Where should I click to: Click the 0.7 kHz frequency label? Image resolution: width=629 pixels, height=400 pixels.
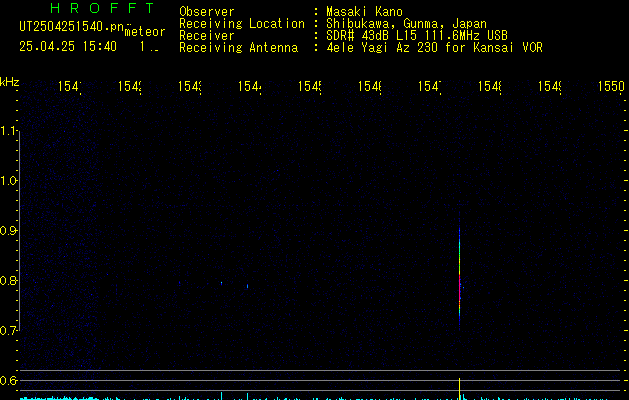[x=9, y=331]
